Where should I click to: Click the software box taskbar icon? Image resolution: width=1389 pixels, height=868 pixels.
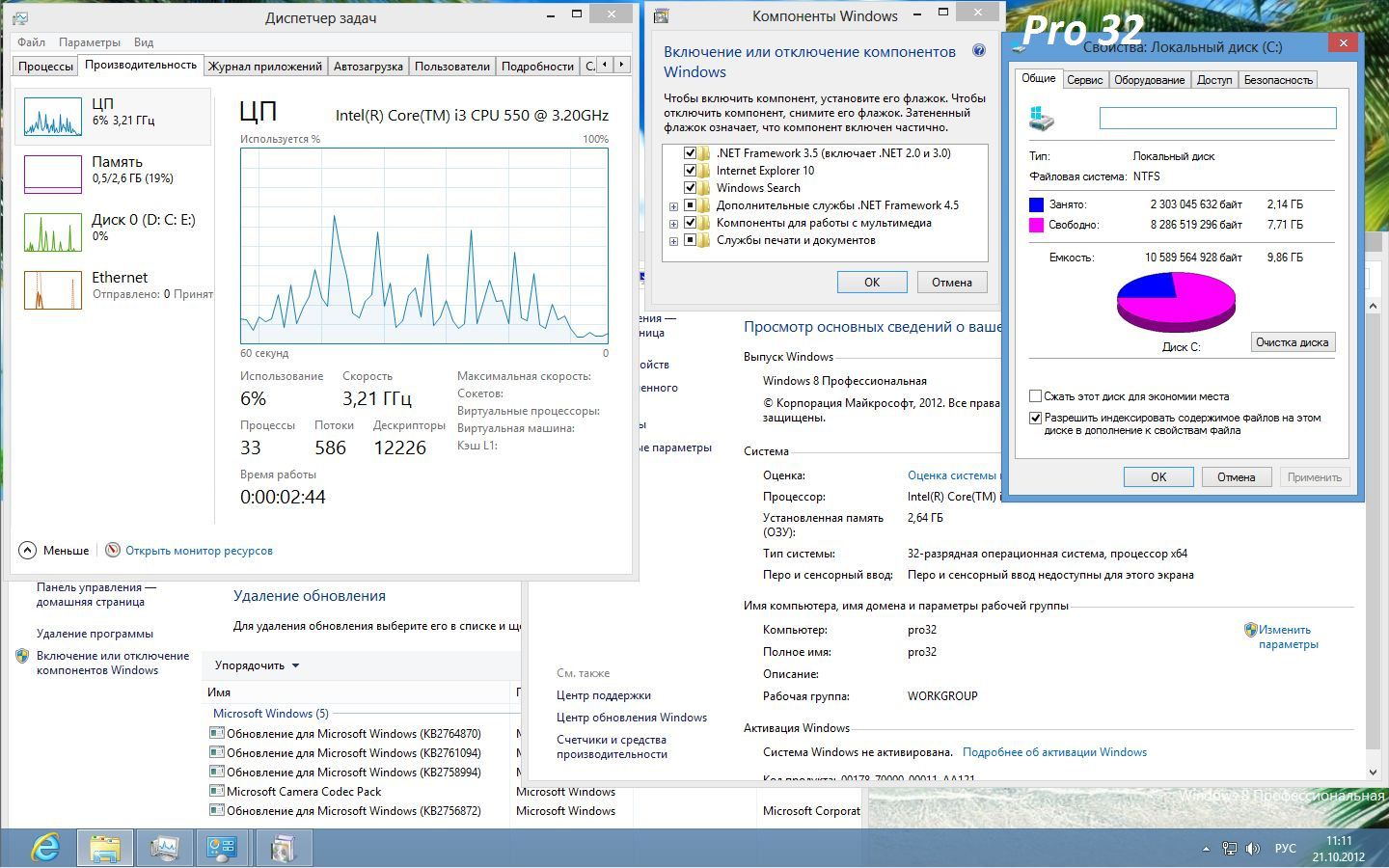coord(283,849)
